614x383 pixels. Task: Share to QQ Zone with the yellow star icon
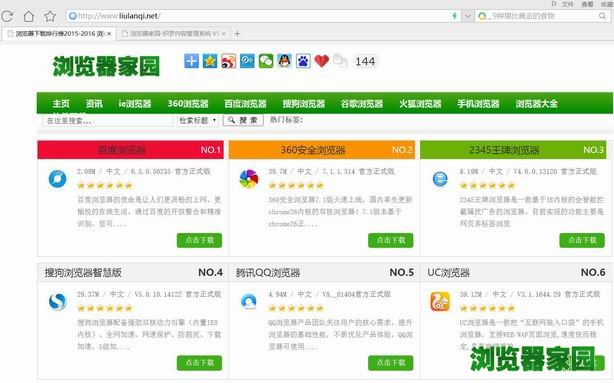coord(210,61)
